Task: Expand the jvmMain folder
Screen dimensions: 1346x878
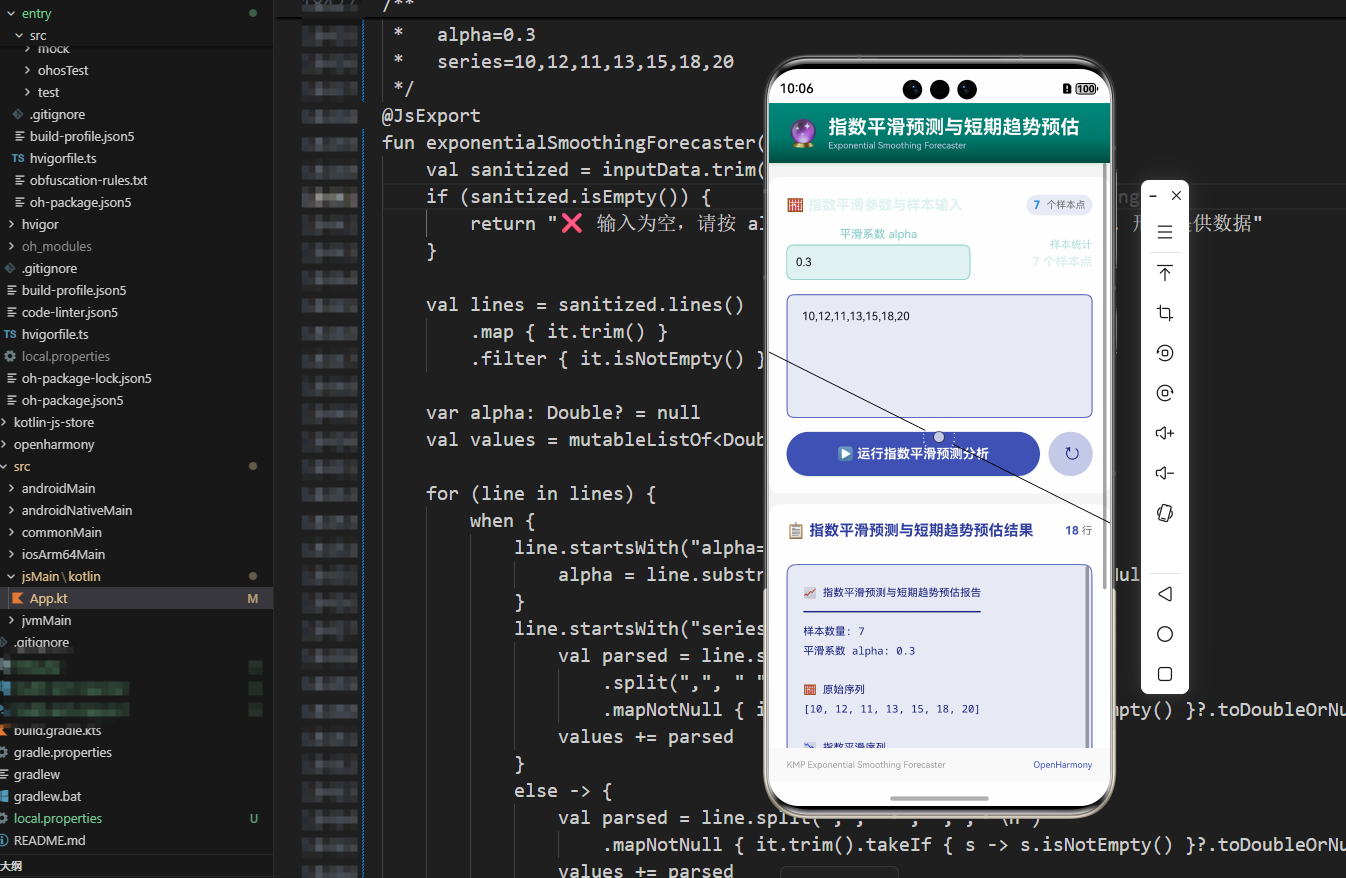Action: tap(11, 620)
